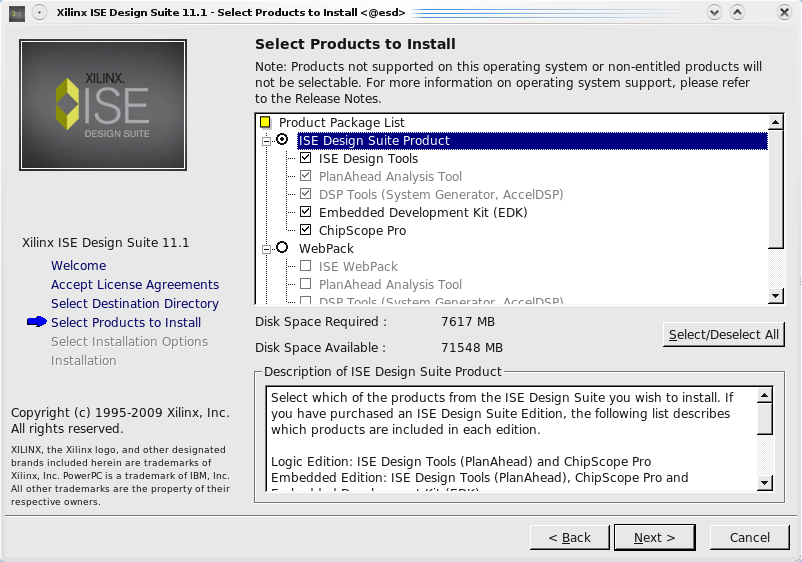Uncheck Embedded Development Kit (EDK) checkbox
802x562 pixels.
(305, 212)
